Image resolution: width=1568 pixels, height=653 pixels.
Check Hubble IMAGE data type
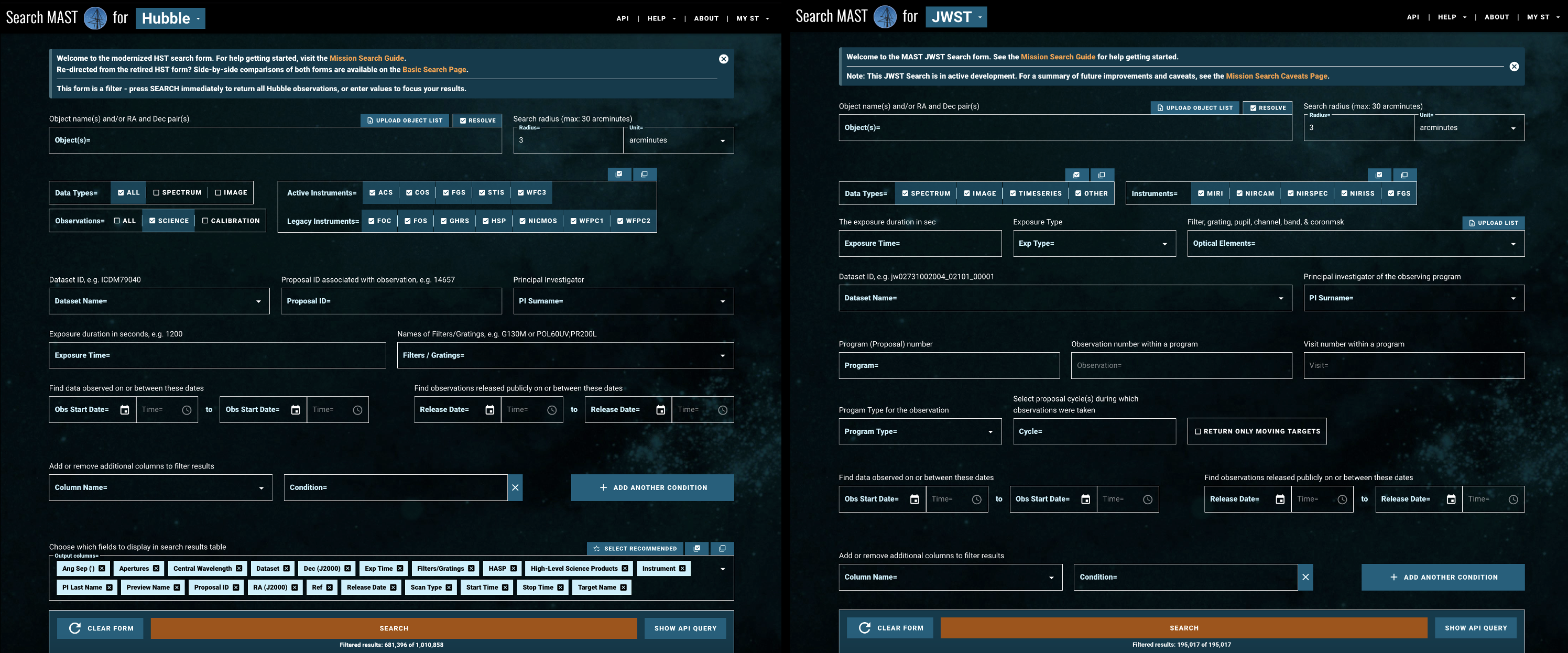pos(231,192)
